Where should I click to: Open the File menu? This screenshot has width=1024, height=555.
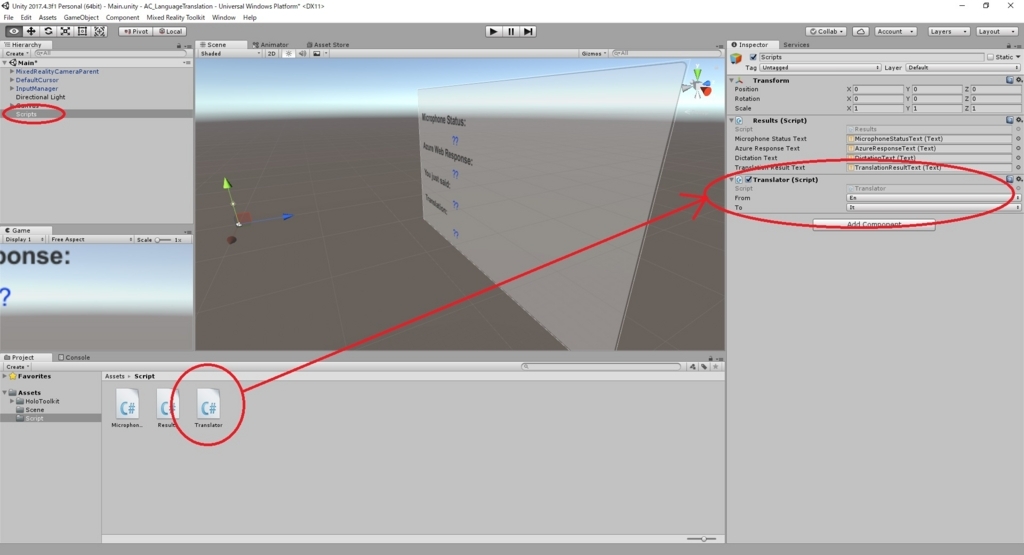tap(8, 18)
